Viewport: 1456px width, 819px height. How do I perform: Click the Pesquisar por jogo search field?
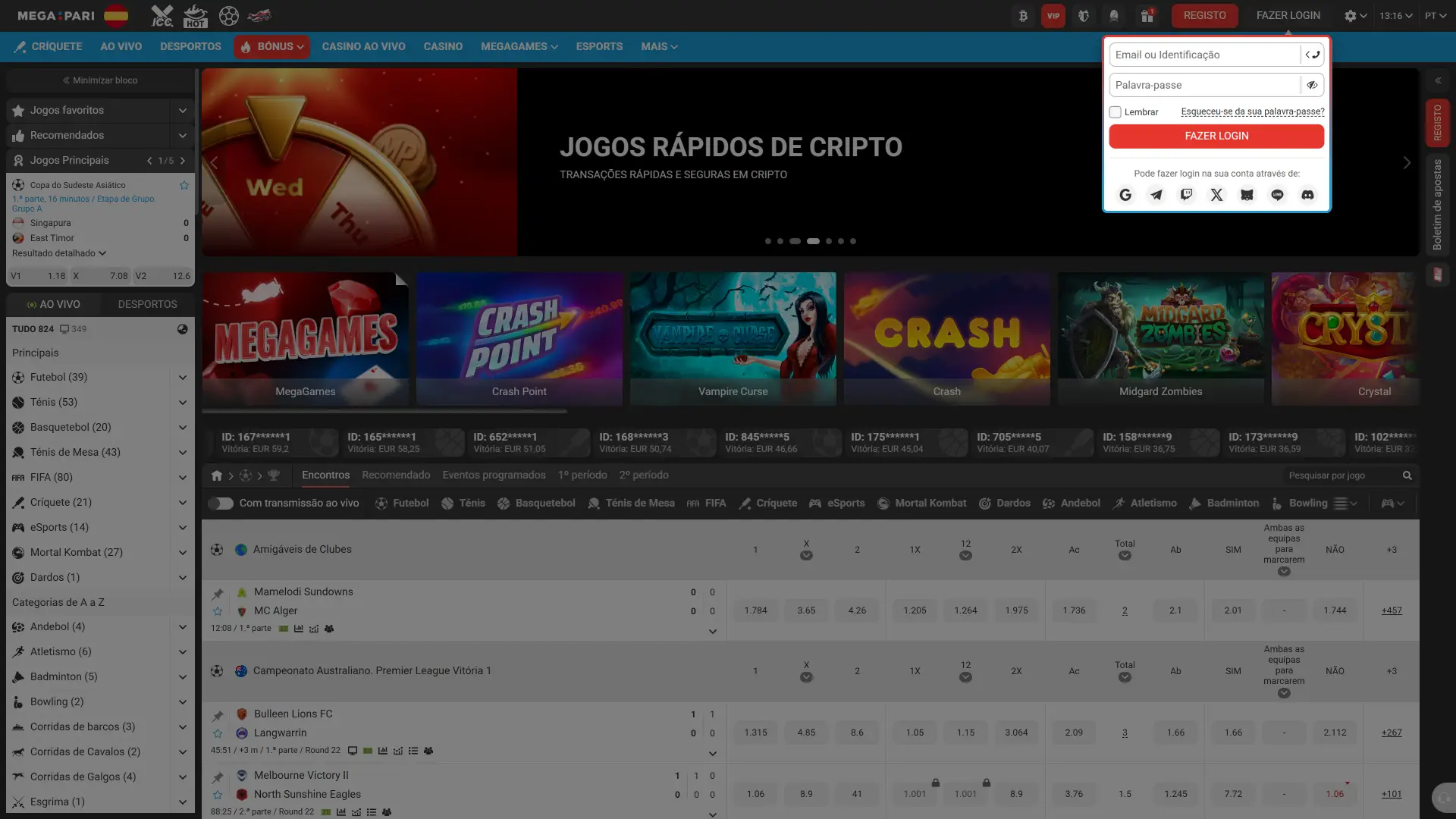pos(1342,475)
